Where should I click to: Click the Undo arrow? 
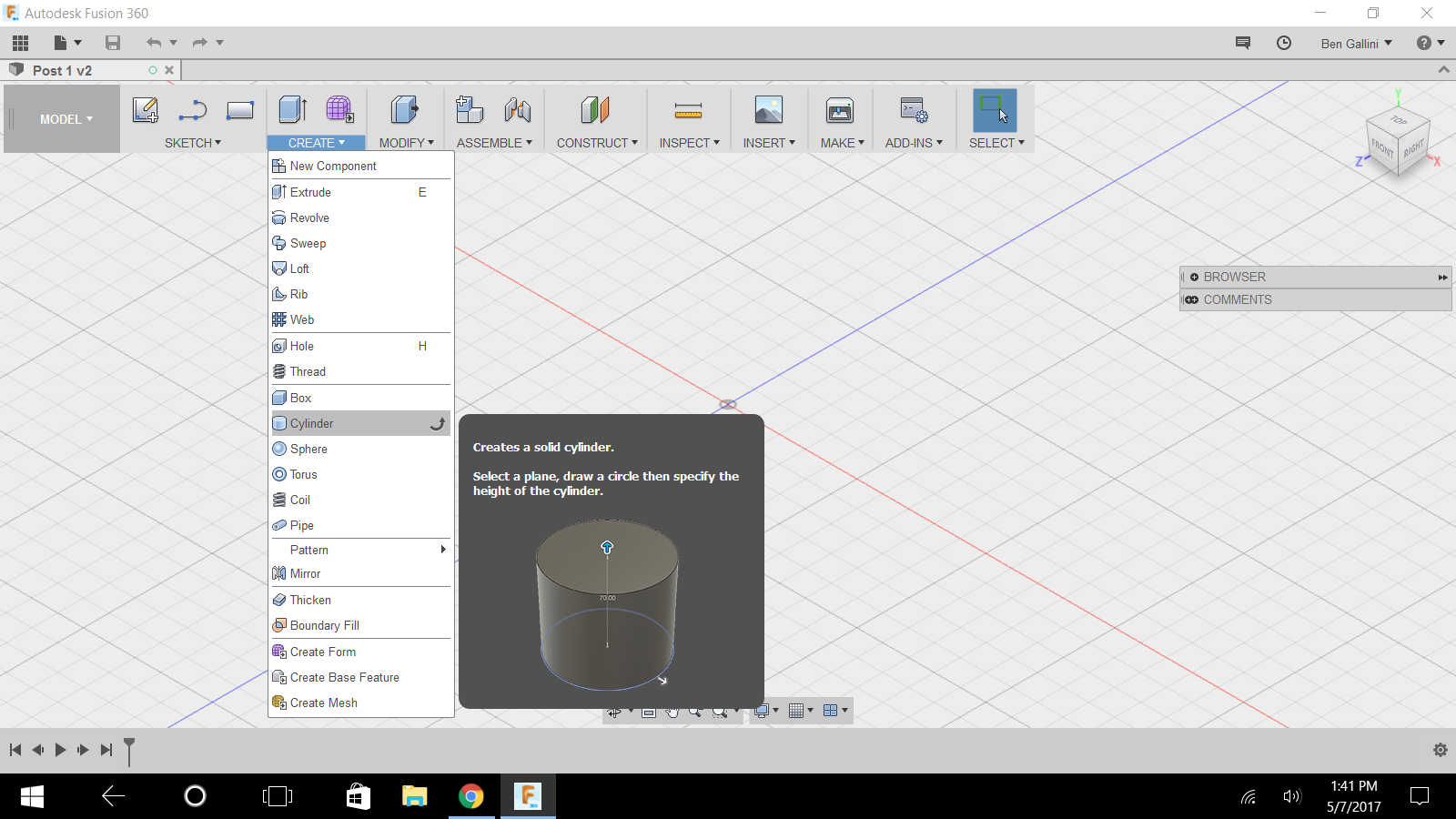tap(154, 43)
